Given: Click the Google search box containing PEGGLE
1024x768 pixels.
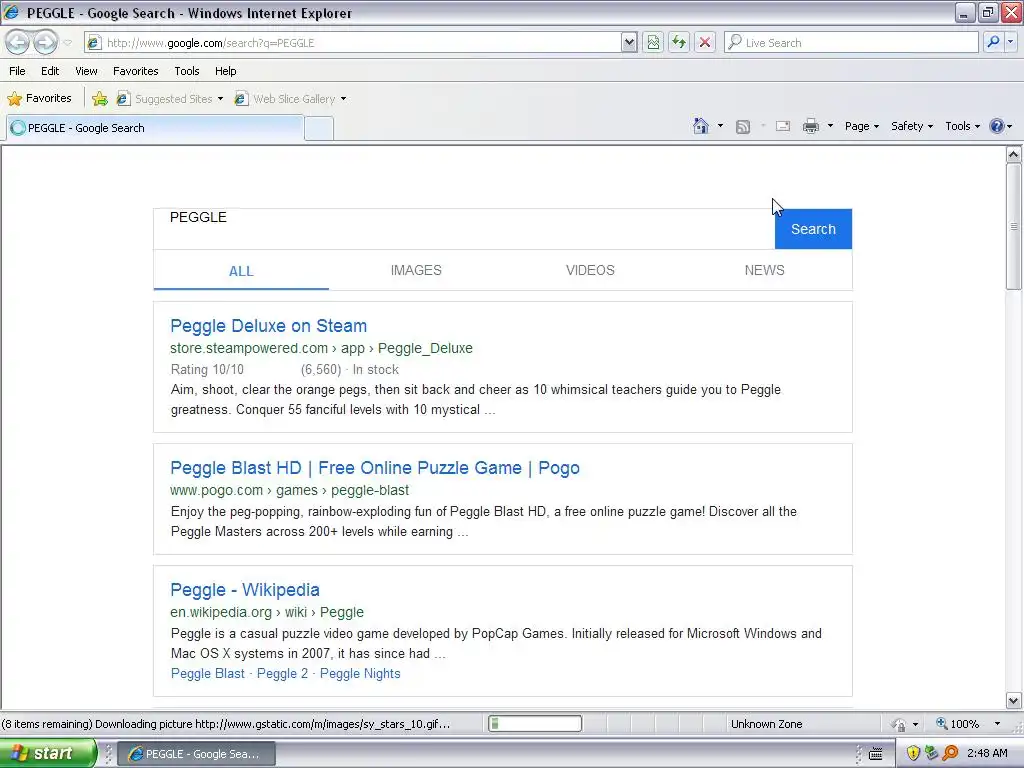Looking at the screenshot, I should [464, 229].
